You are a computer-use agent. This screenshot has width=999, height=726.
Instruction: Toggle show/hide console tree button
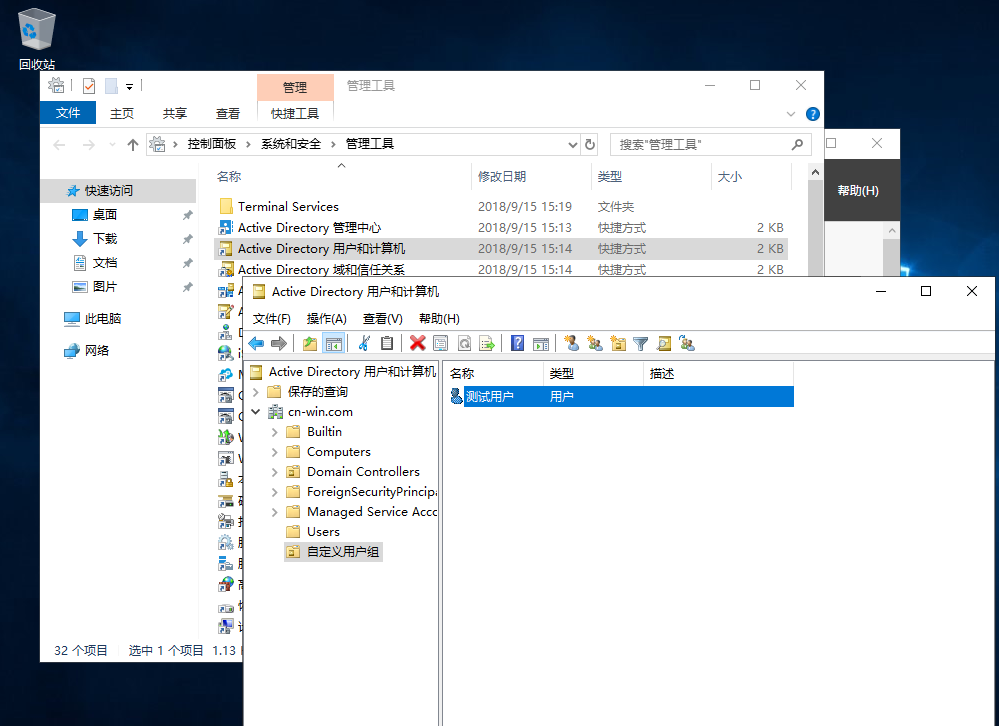click(333, 344)
